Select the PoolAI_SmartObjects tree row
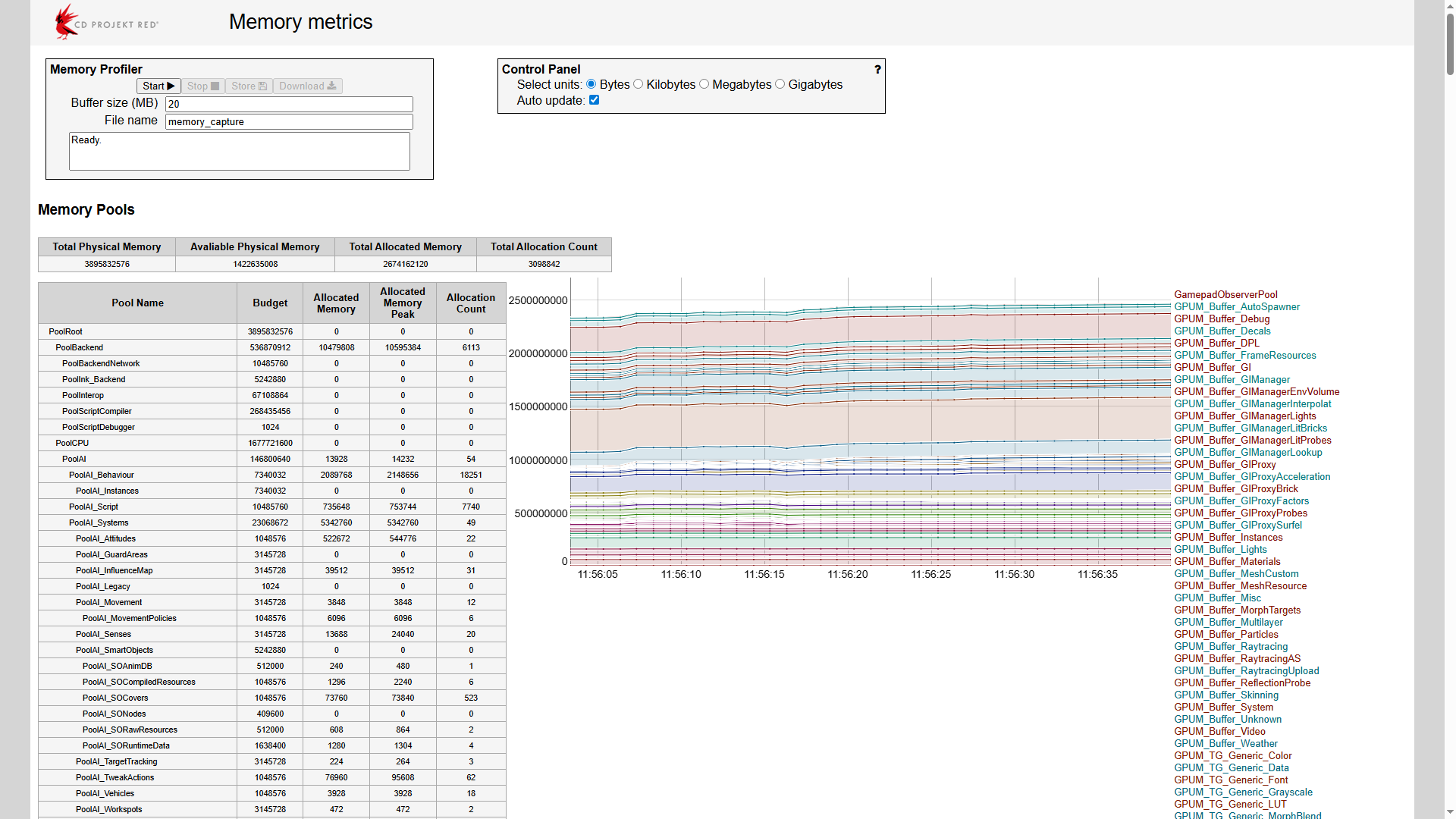This screenshot has height=819, width=1456. coord(272,651)
